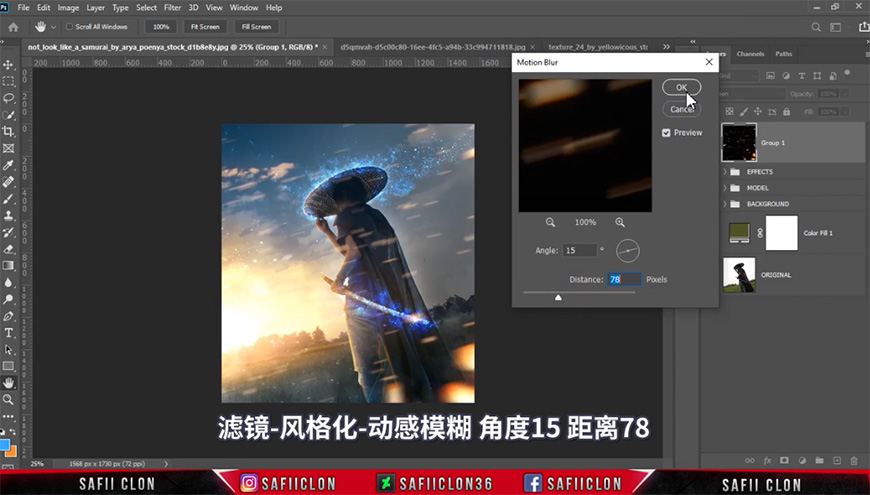
Task: Open the workspace switcher icon
Action: [836, 27]
